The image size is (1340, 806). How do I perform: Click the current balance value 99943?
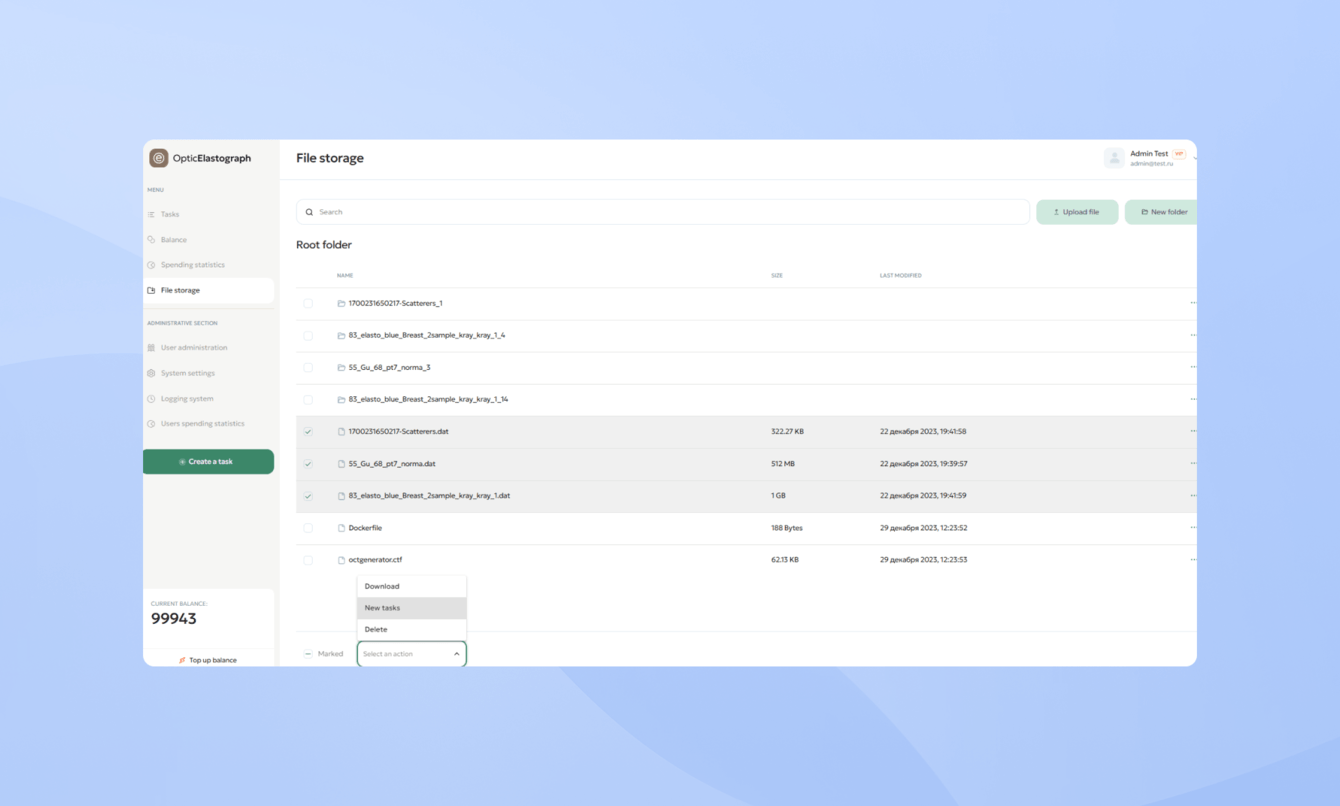tap(174, 619)
